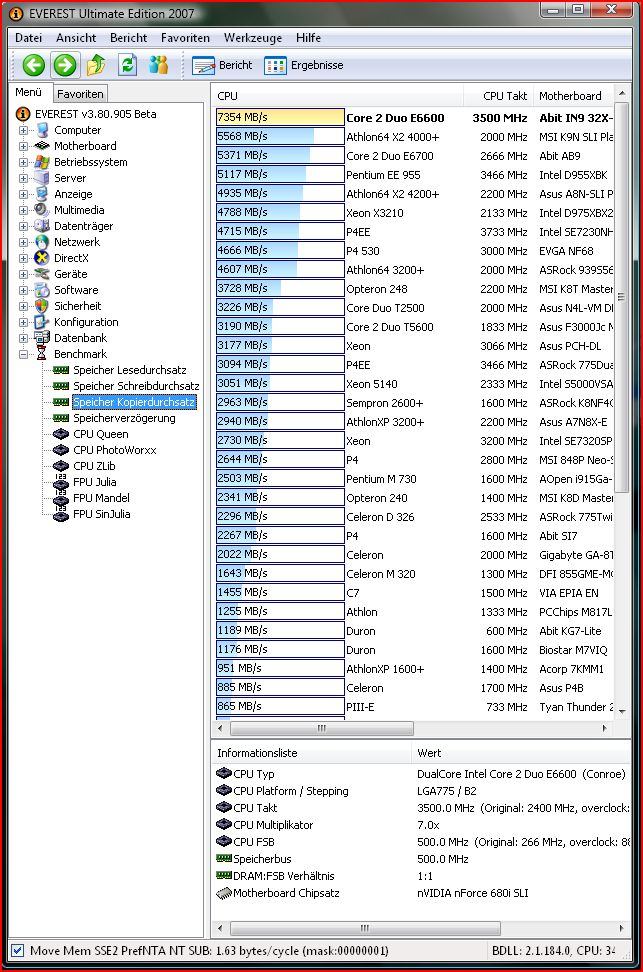Image resolution: width=643 pixels, height=972 pixels.
Task: Click the Sicherheit shield icon
Action: [x=42, y=306]
